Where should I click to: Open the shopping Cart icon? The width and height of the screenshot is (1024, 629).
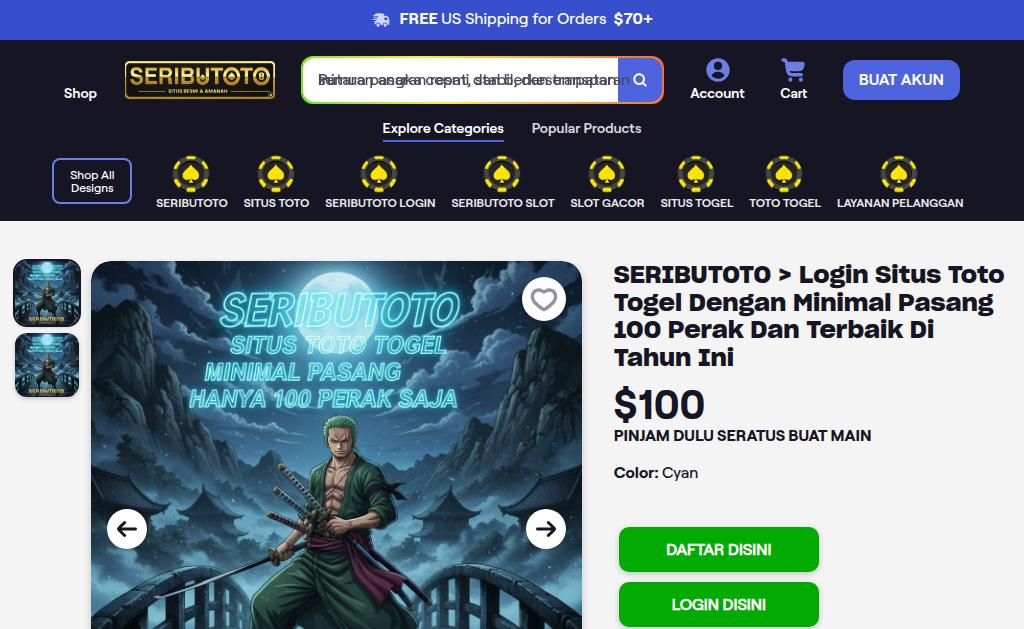tap(793, 70)
